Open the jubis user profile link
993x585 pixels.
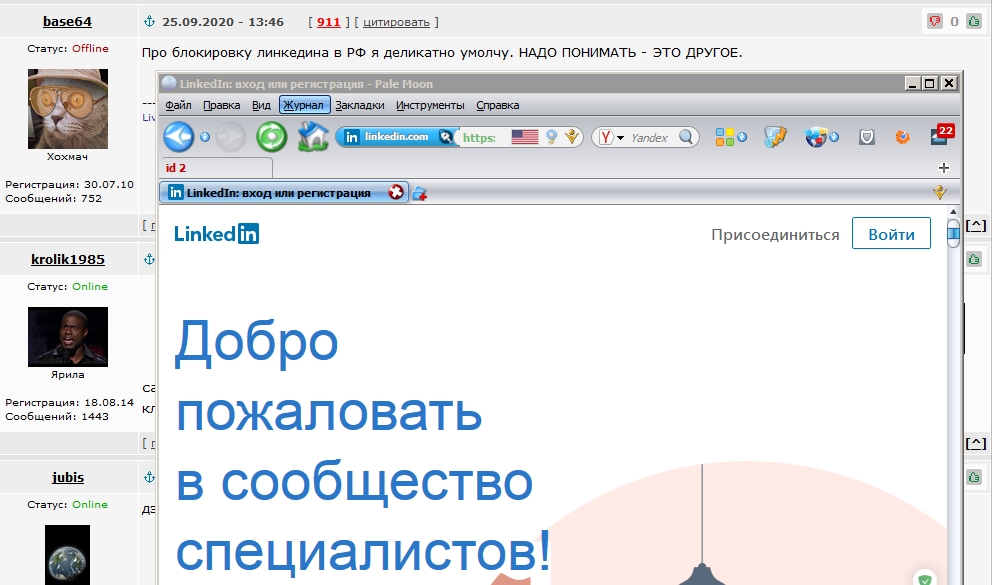click(x=68, y=477)
